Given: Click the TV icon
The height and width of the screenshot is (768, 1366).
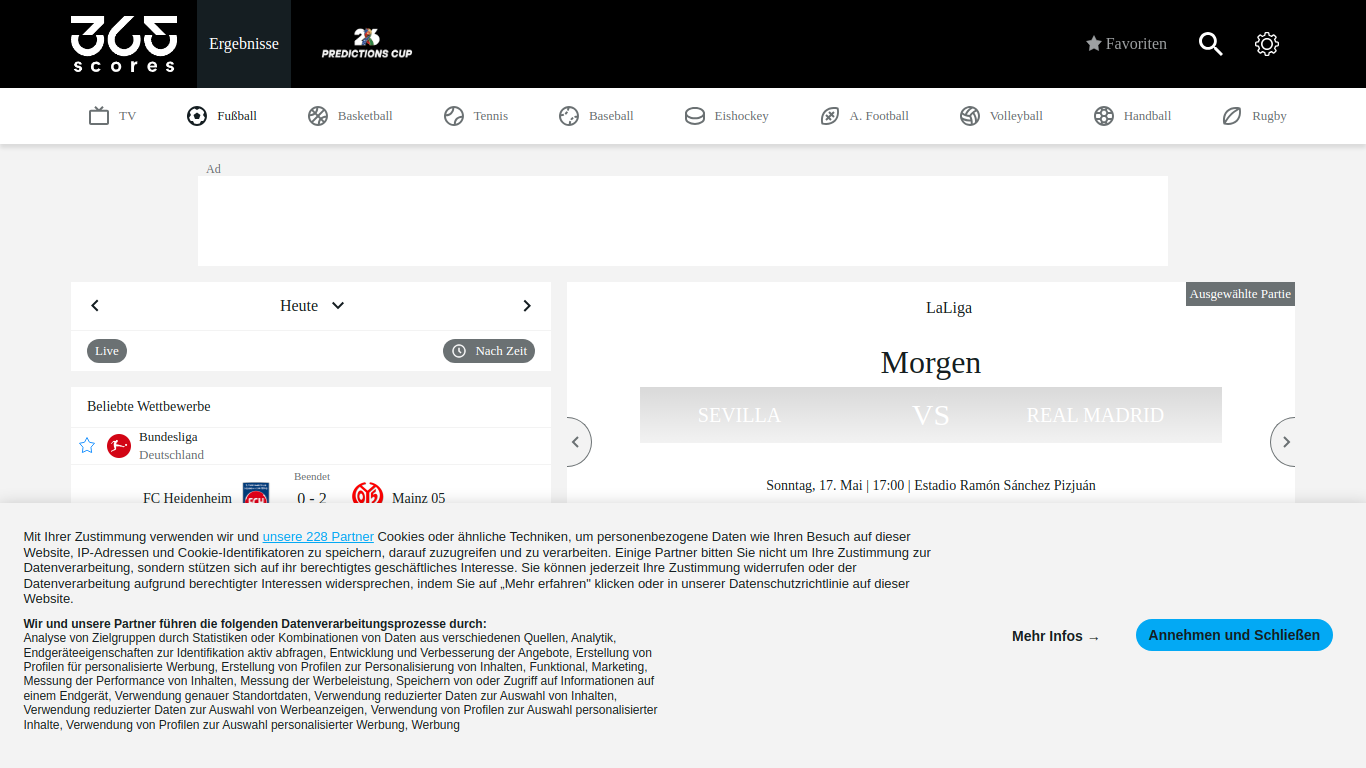Looking at the screenshot, I should [x=99, y=116].
